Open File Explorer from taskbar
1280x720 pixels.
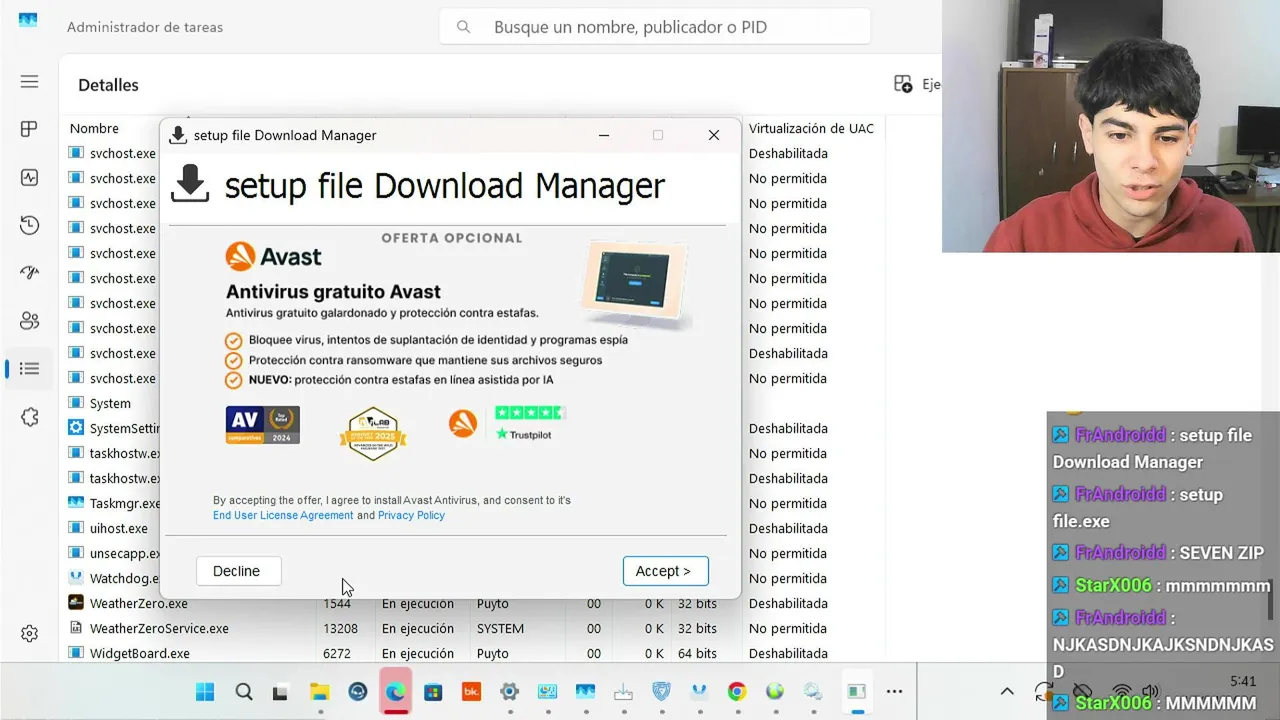coord(319,691)
